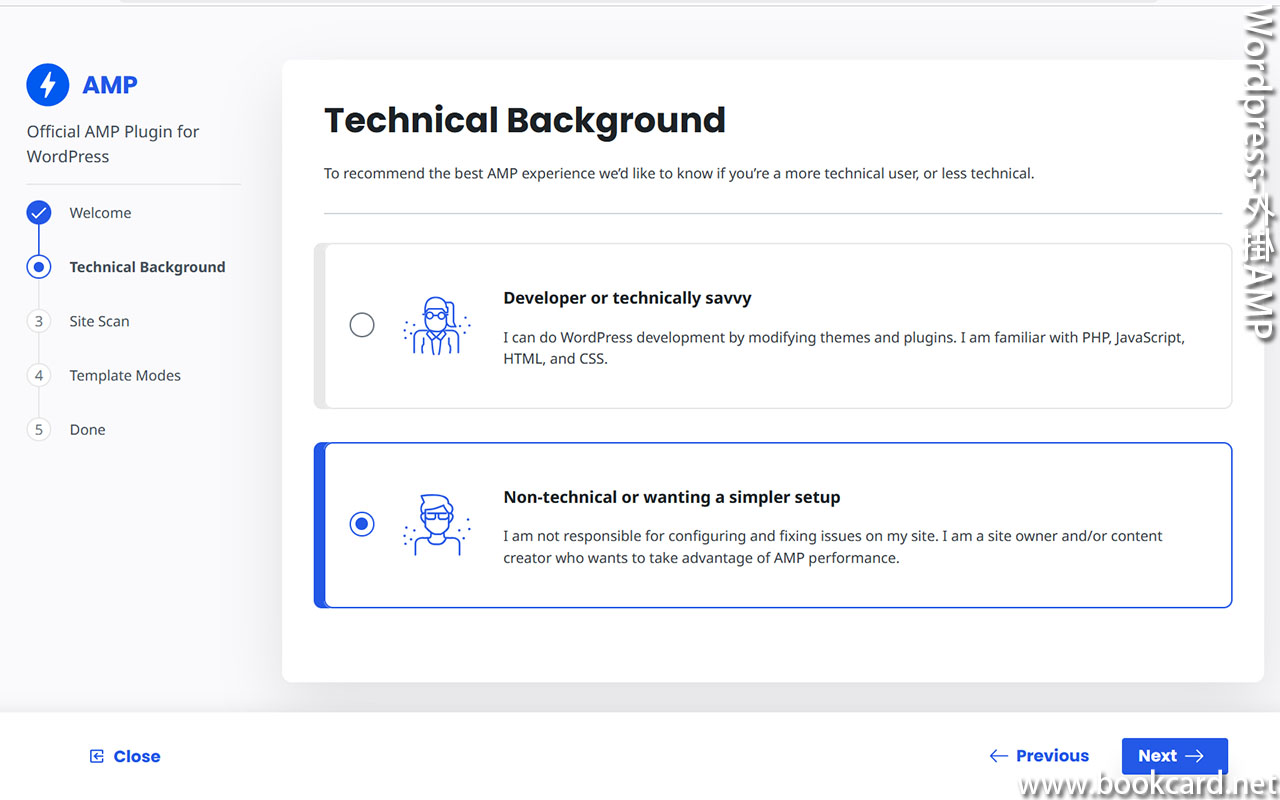Click the Welcome step checkmark icon
Image resolution: width=1280 pixels, height=800 pixels.
point(39,213)
